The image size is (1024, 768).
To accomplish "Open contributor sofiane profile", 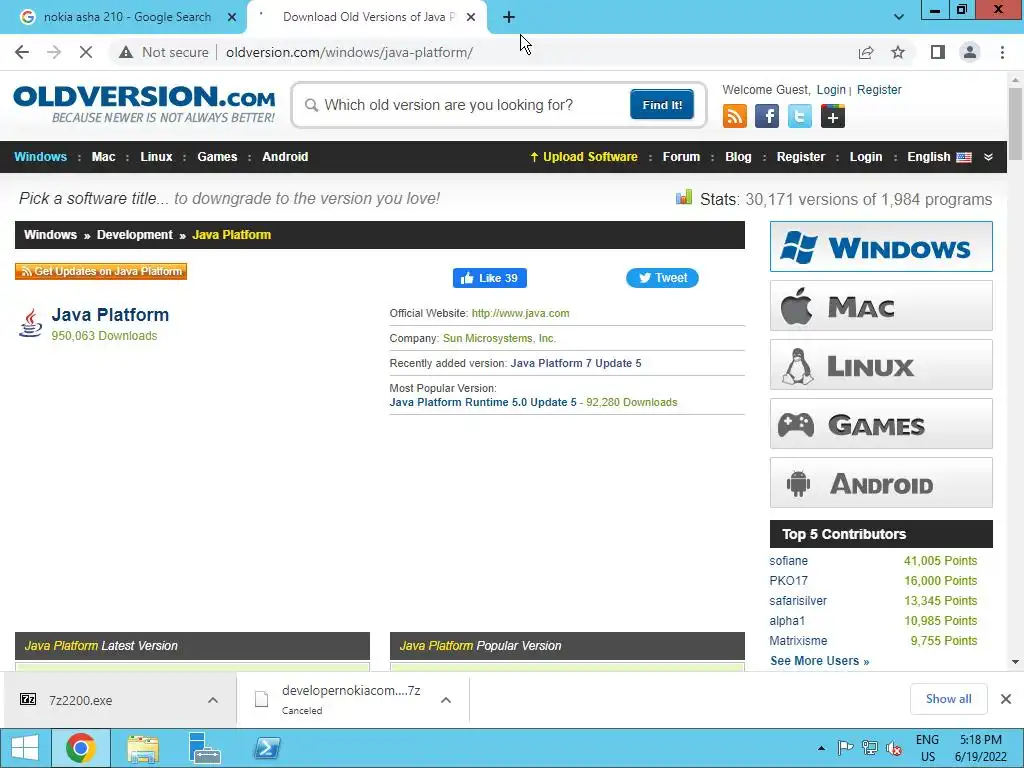I will [788, 561].
